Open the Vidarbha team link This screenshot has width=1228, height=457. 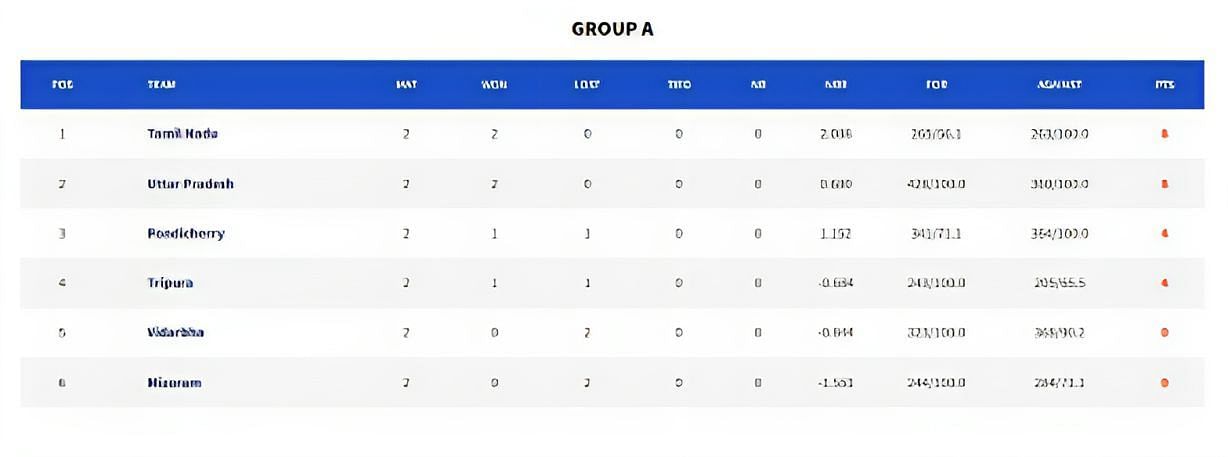coord(175,333)
